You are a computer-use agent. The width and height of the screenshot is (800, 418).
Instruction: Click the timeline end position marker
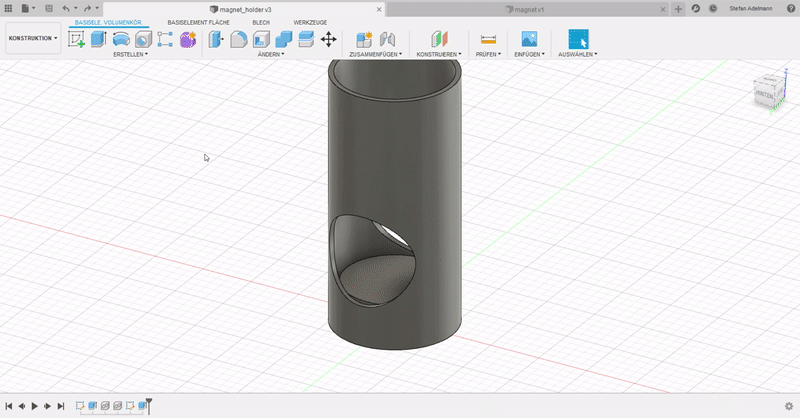pyautogui.click(x=149, y=403)
